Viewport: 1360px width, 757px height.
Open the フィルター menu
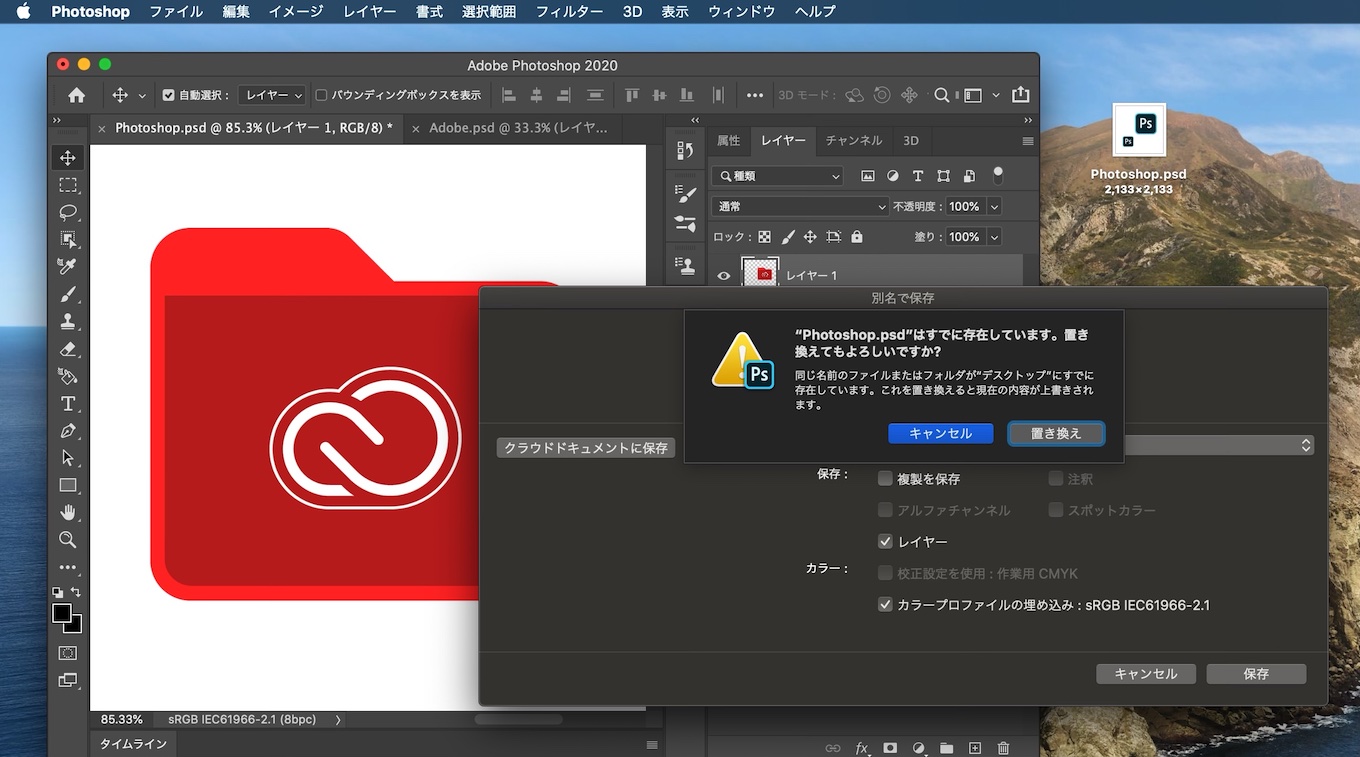coord(569,12)
